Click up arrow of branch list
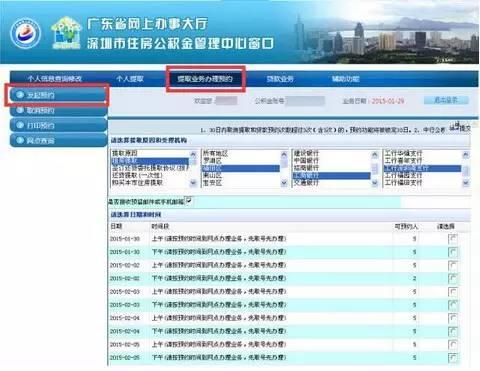The image size is (480, 371). click(x=466, y=154)
